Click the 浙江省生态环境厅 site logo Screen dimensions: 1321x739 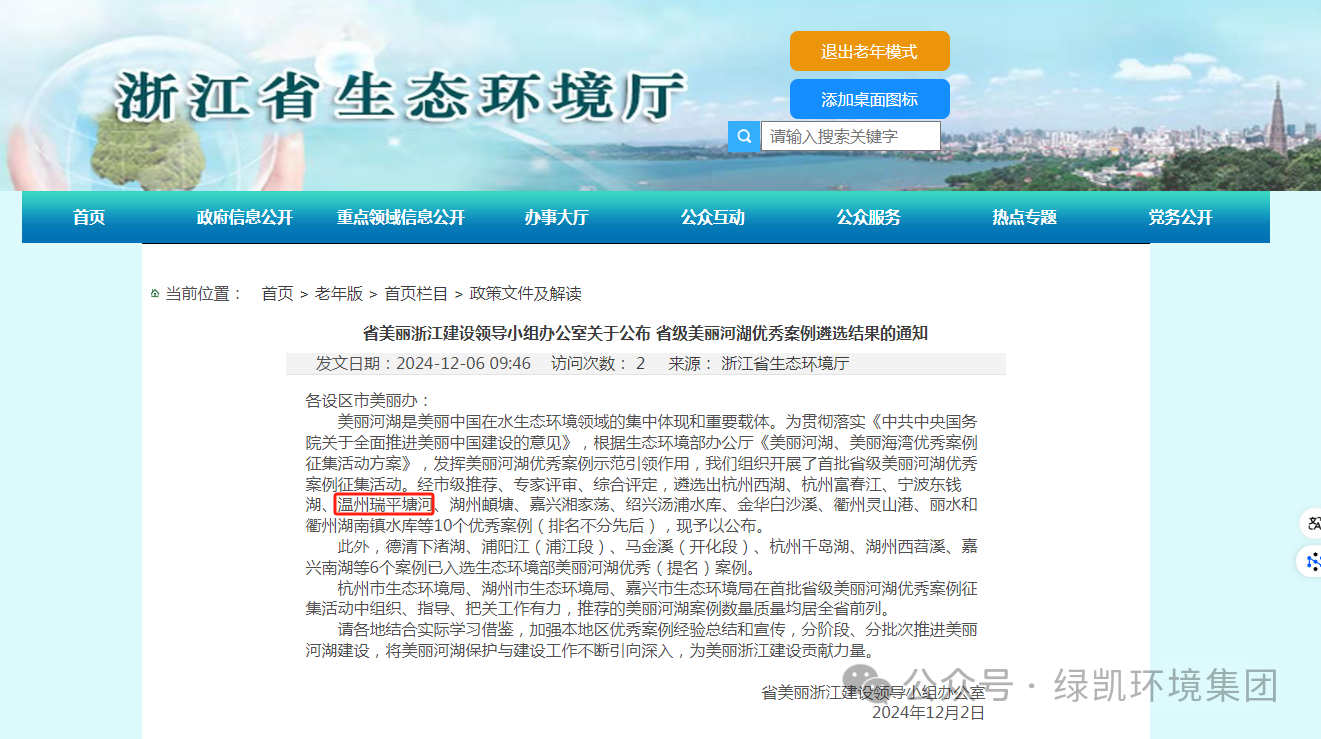tap(401, 99)
